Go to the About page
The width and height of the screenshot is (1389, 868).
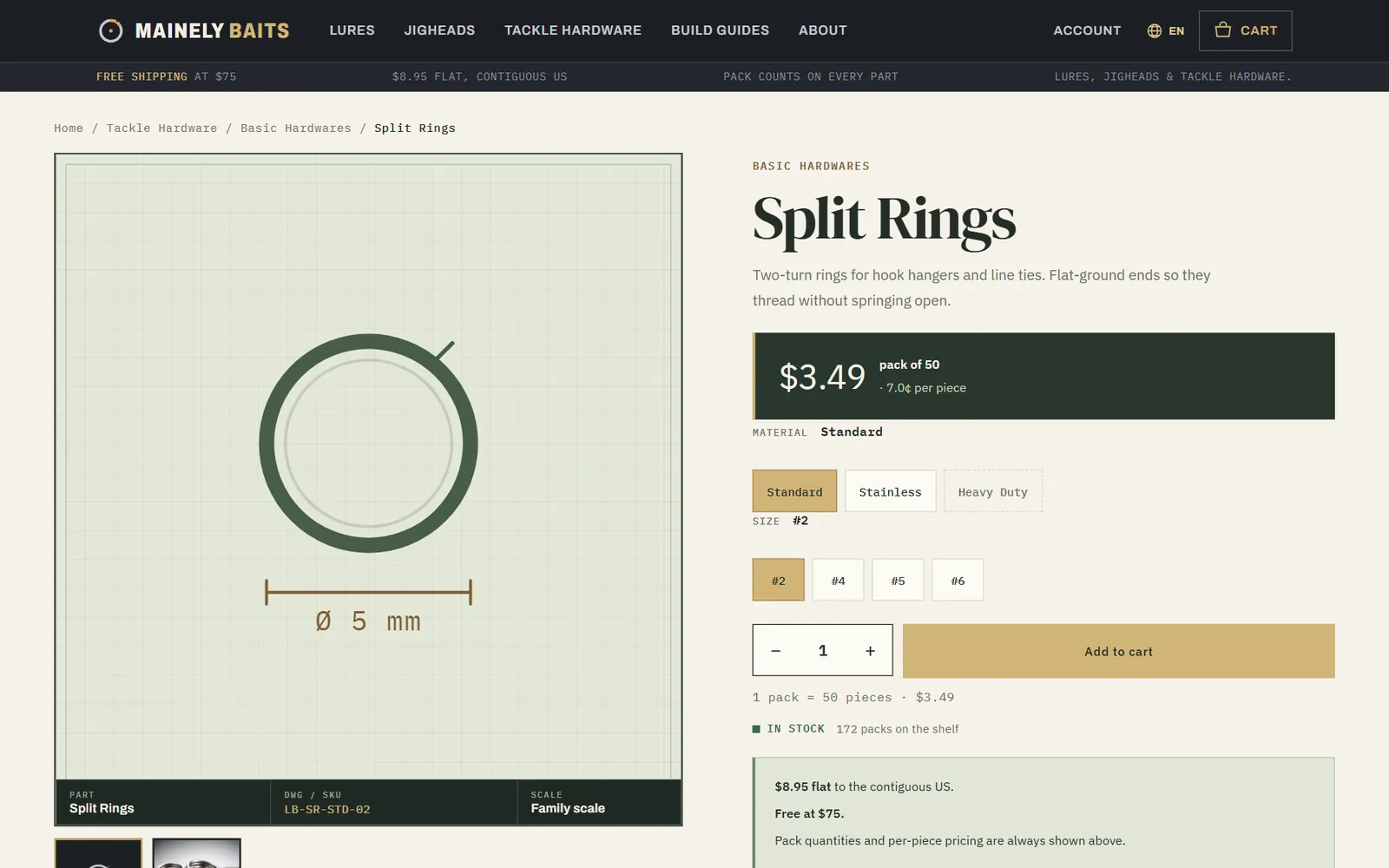click(822, 30)
